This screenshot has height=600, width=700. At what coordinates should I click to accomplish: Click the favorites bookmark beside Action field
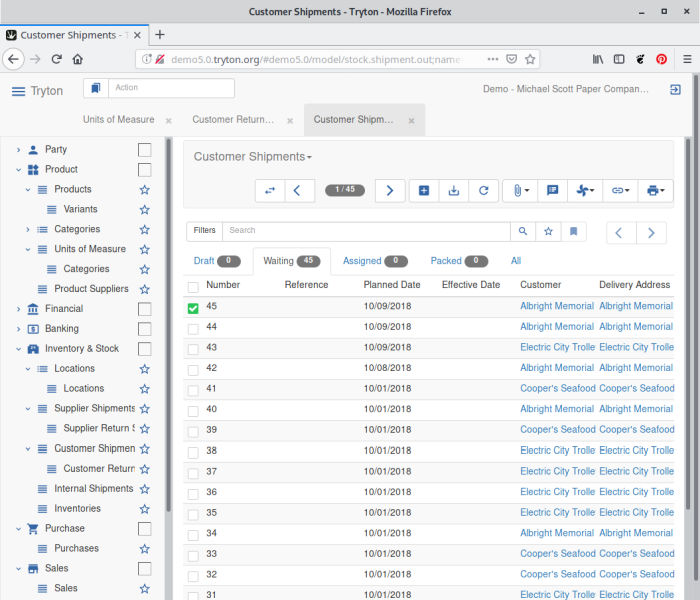pos(96,88)
